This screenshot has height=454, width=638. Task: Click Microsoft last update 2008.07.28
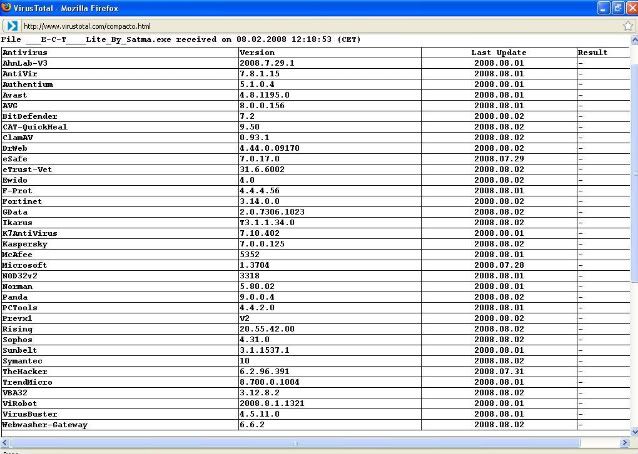[499, 265]
